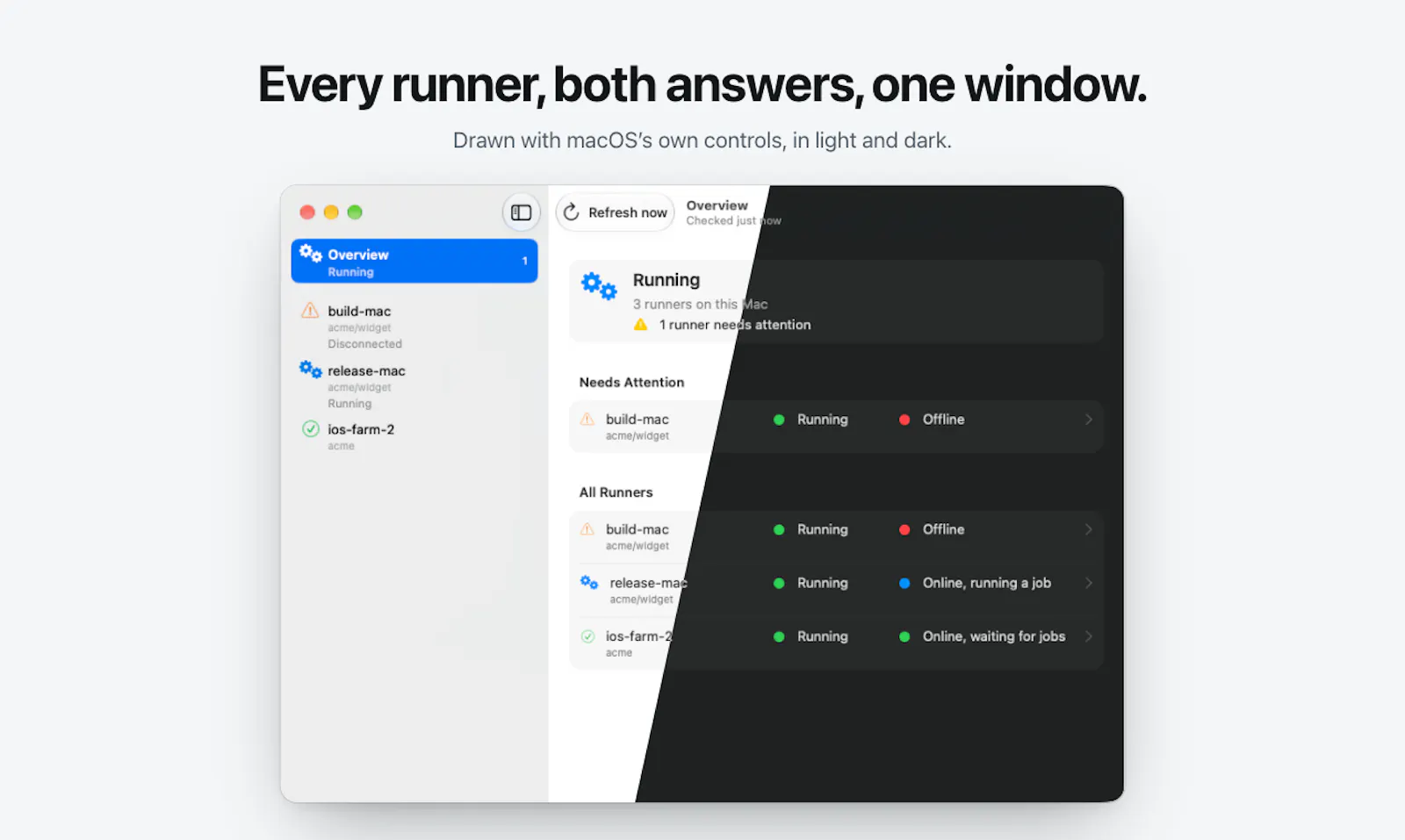Click warning icon on Needs Attention build-mac row
Image resolution: width=1405 pixels, height=840 pixels.
[x=587, y=420]
